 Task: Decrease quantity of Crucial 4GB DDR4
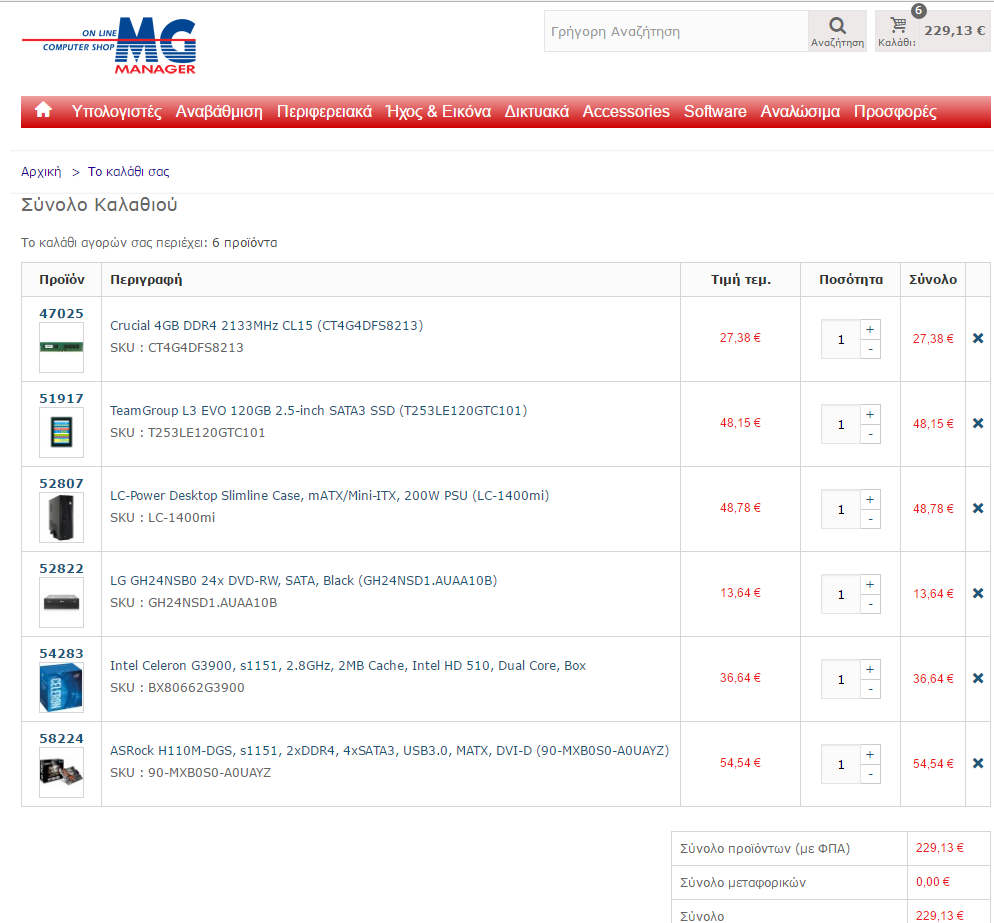click(x=870, y=349)
